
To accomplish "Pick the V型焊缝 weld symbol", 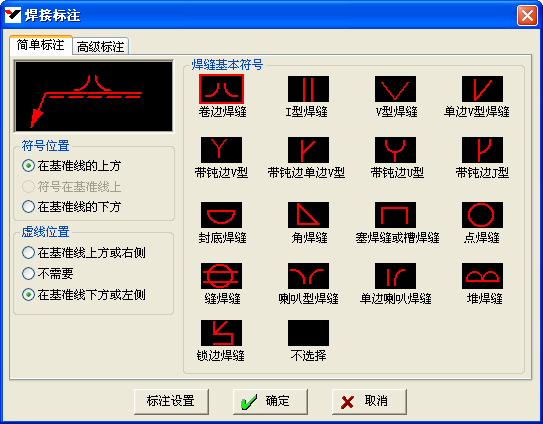I will 395,89.
